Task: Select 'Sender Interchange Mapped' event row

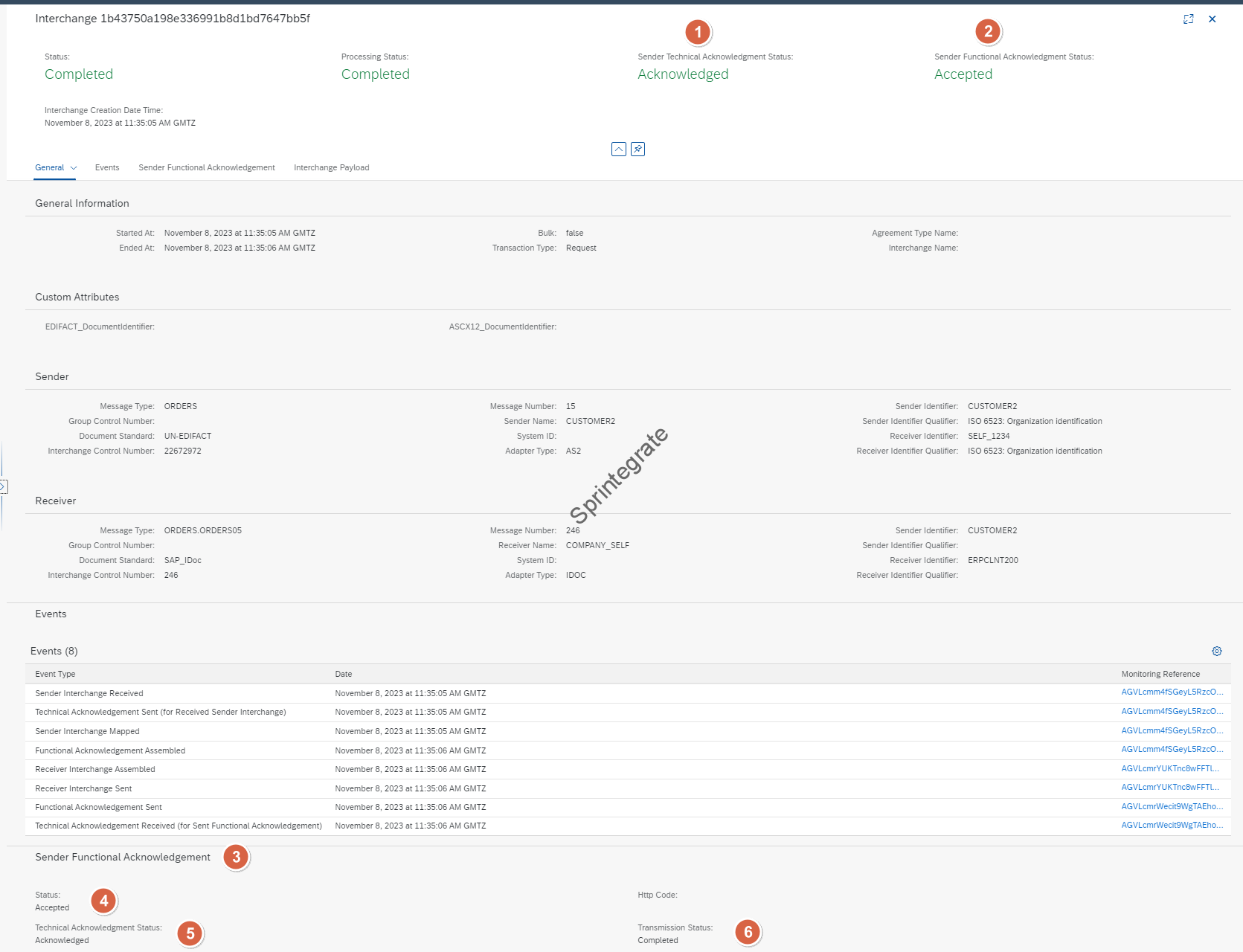Action: tap(628, 732)
